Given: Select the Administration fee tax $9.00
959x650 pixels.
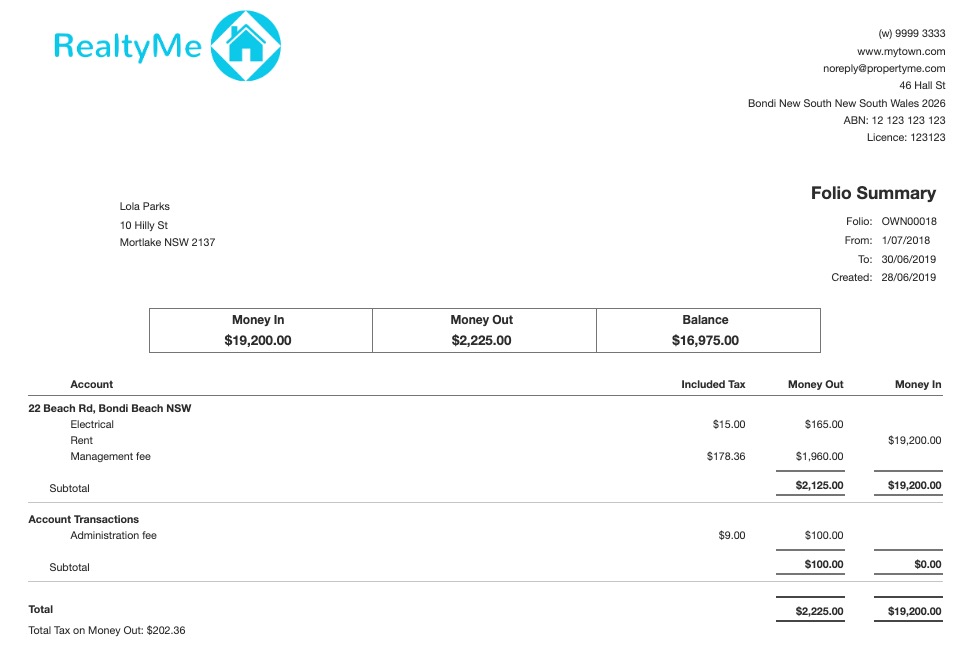Looking at the screenshot, I should point(731,535).
